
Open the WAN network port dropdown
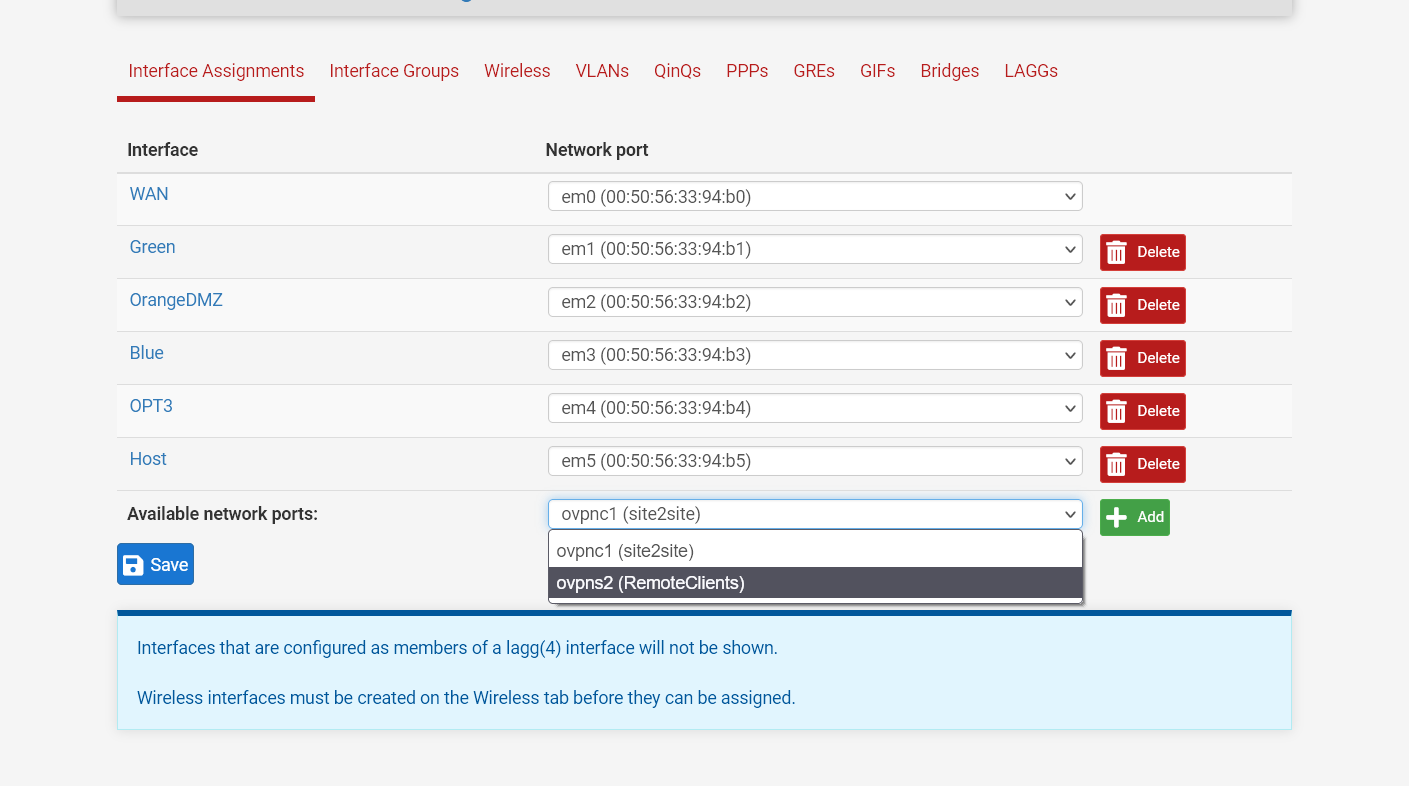pyautogui.click(x=814, y=197)
